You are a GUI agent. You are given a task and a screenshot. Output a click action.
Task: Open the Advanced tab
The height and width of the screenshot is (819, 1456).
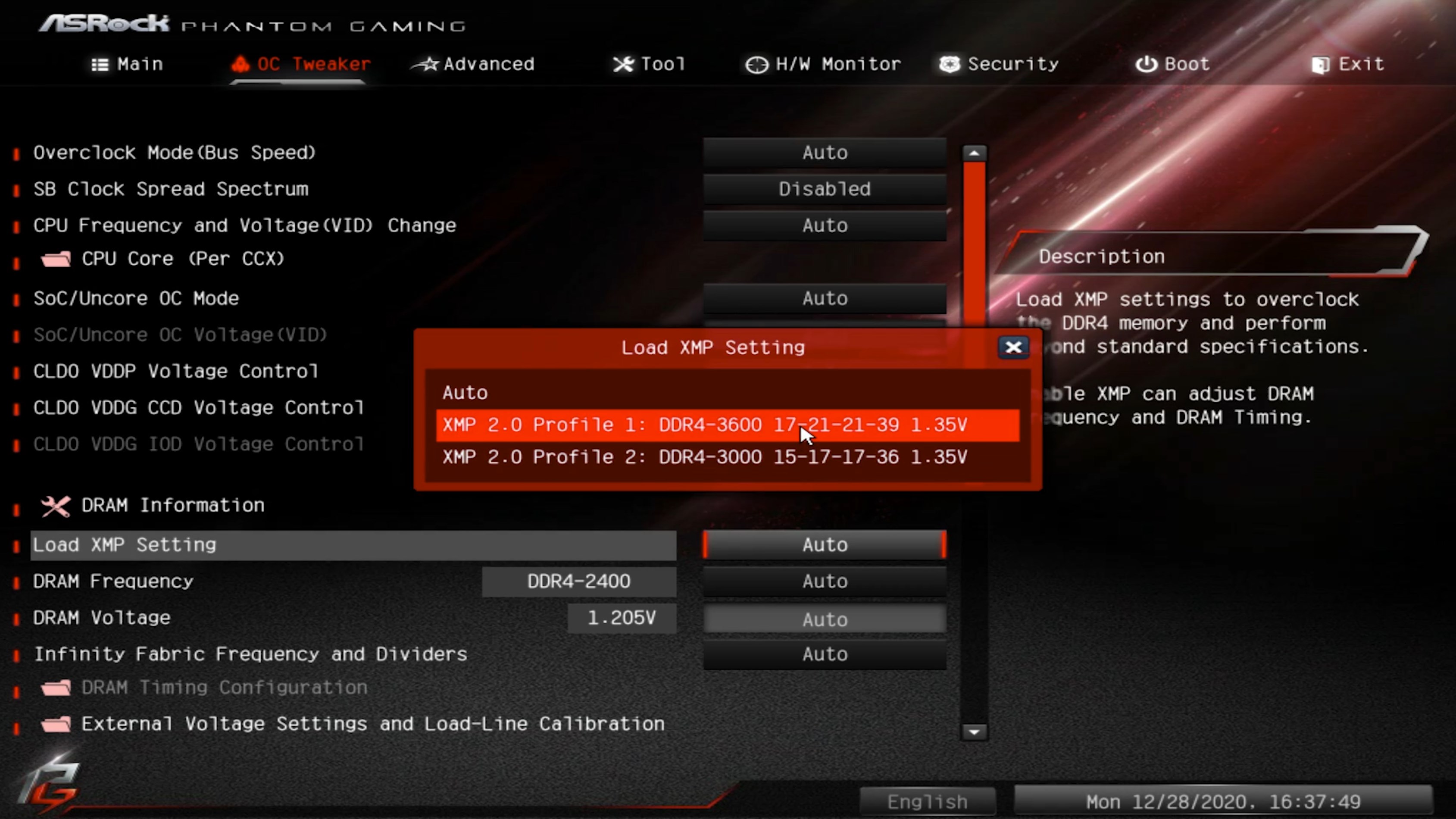[473, 64]
